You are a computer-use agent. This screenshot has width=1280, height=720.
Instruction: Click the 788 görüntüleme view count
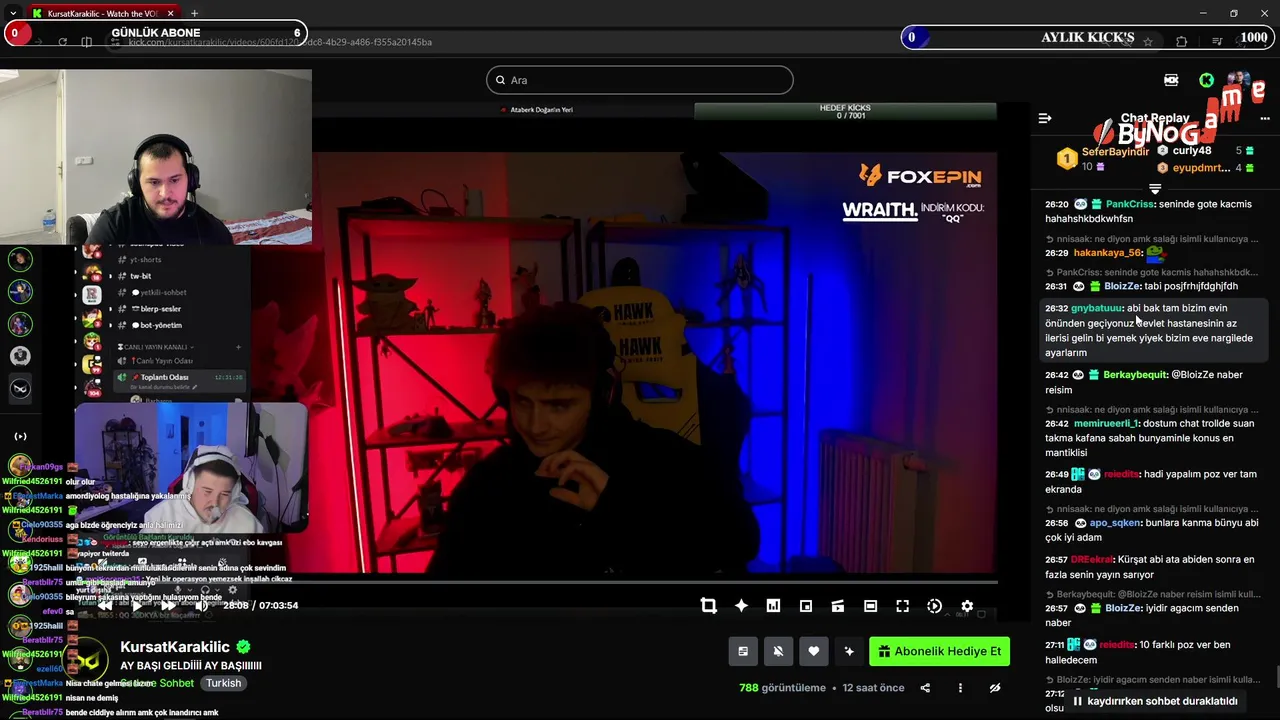pos(782,688)
